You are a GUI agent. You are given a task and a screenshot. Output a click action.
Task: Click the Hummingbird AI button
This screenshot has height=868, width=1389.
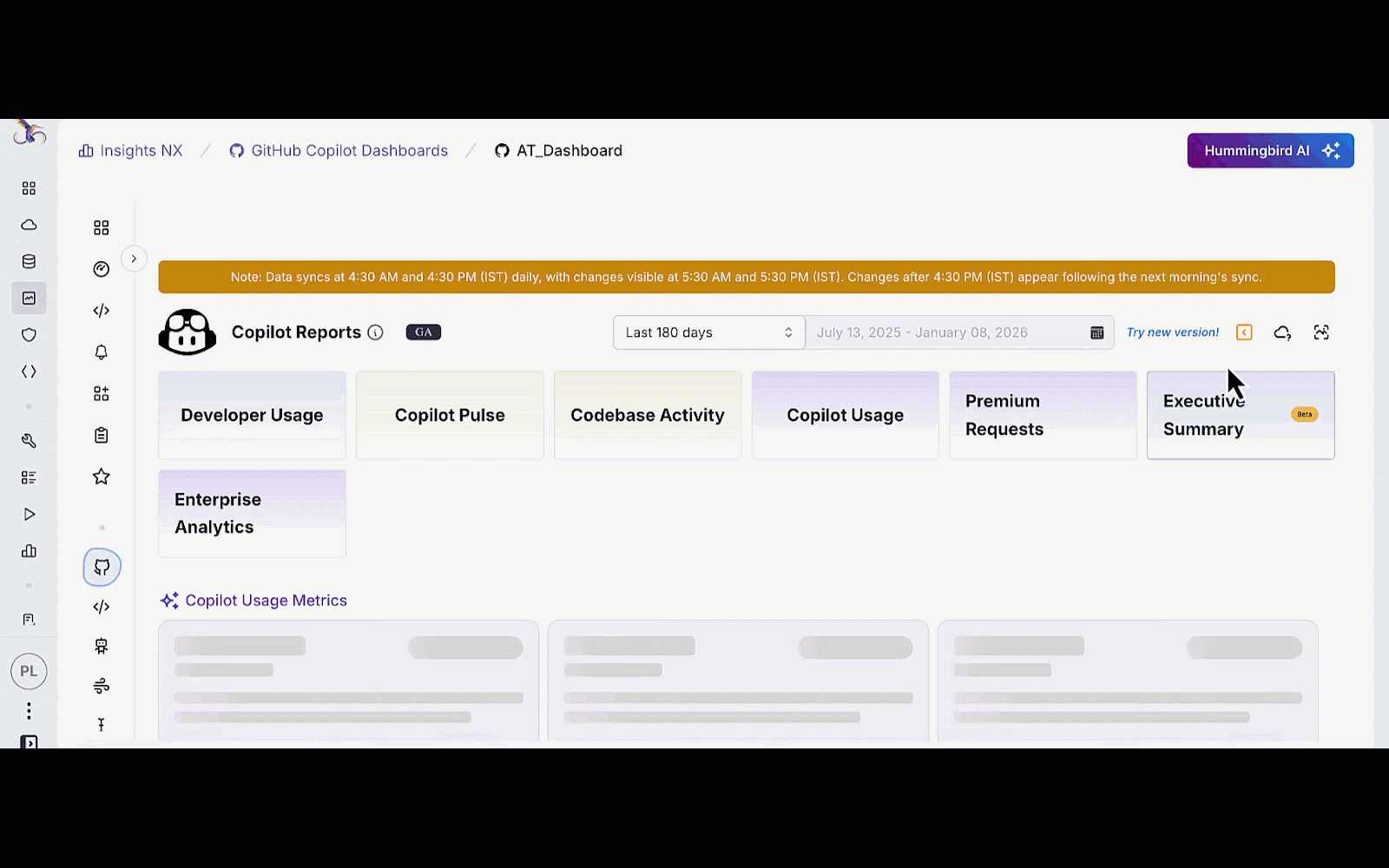1270,151
